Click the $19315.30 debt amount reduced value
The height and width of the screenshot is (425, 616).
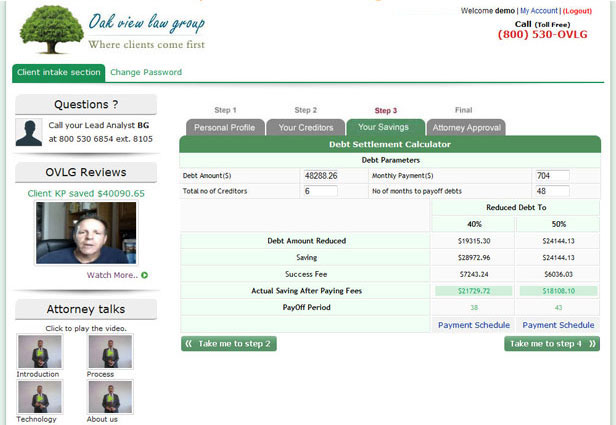(474, 241)
